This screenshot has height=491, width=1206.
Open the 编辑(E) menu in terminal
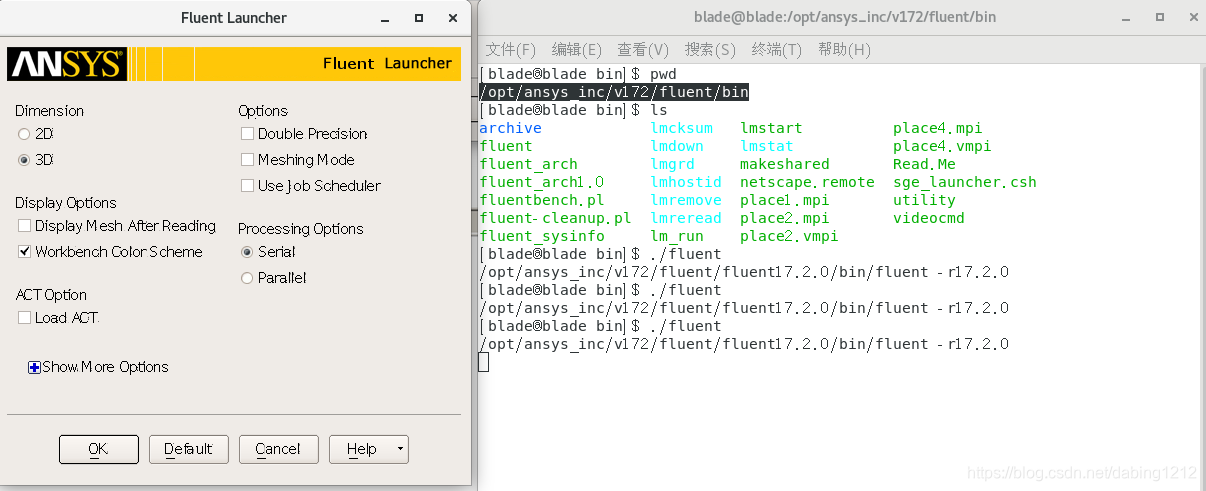coord(576,50)
